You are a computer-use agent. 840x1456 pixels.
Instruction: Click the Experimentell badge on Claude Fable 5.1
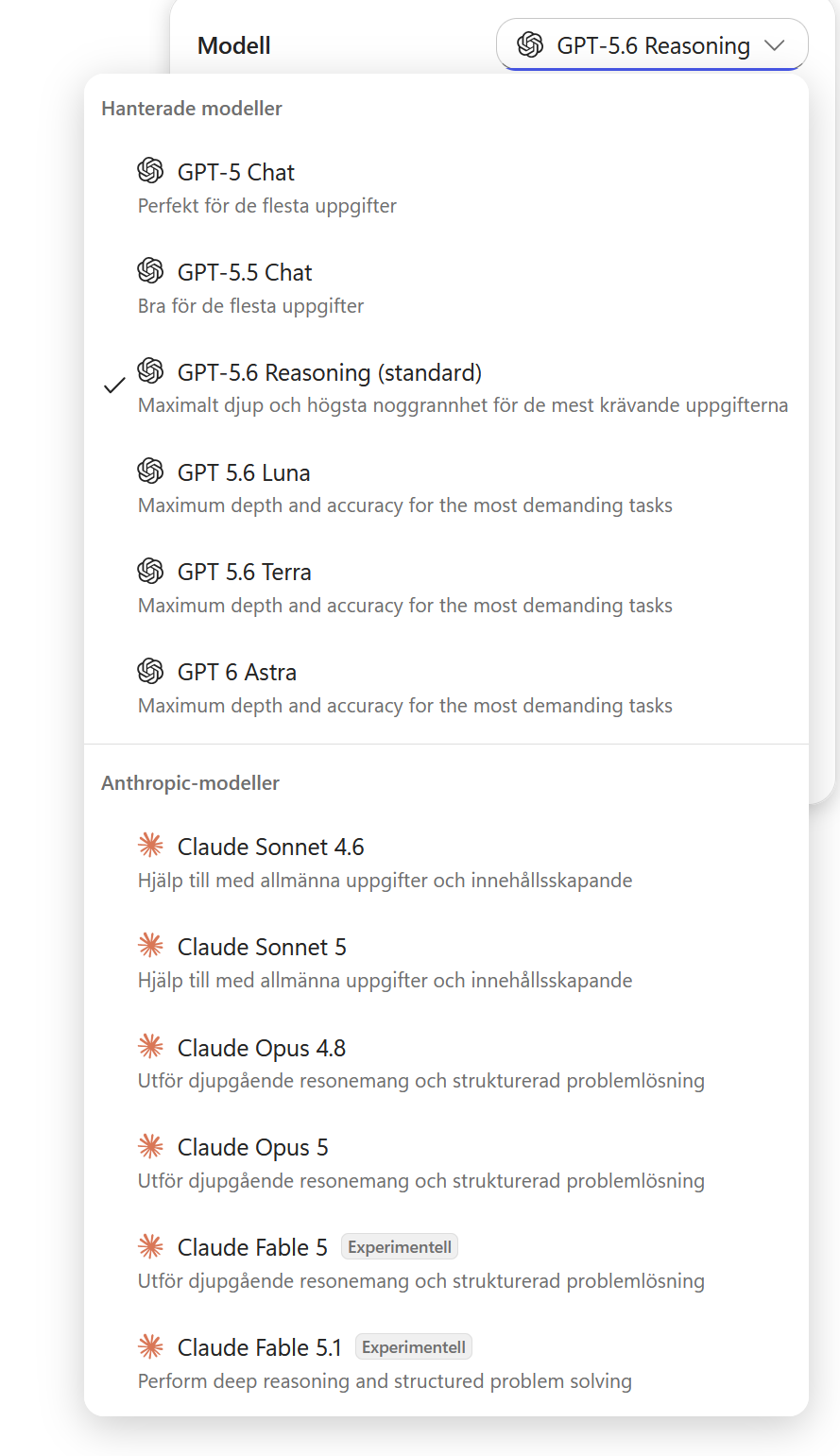click(x=414, y=1347)
